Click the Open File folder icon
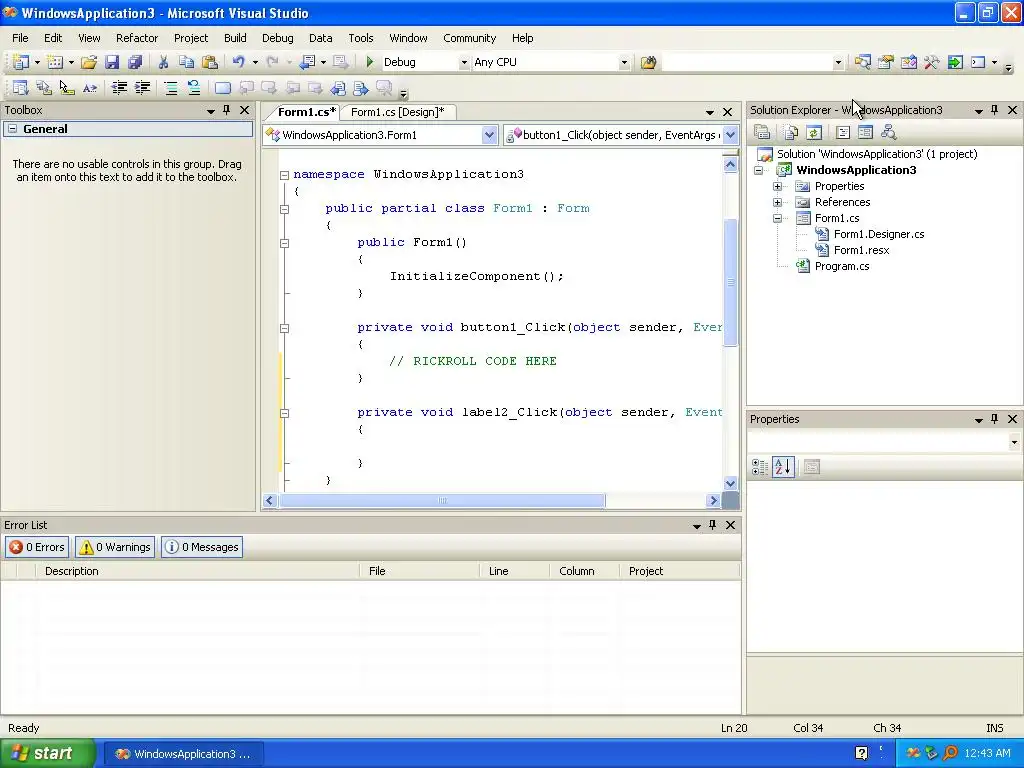1024x768 pixels. point(89,62)
